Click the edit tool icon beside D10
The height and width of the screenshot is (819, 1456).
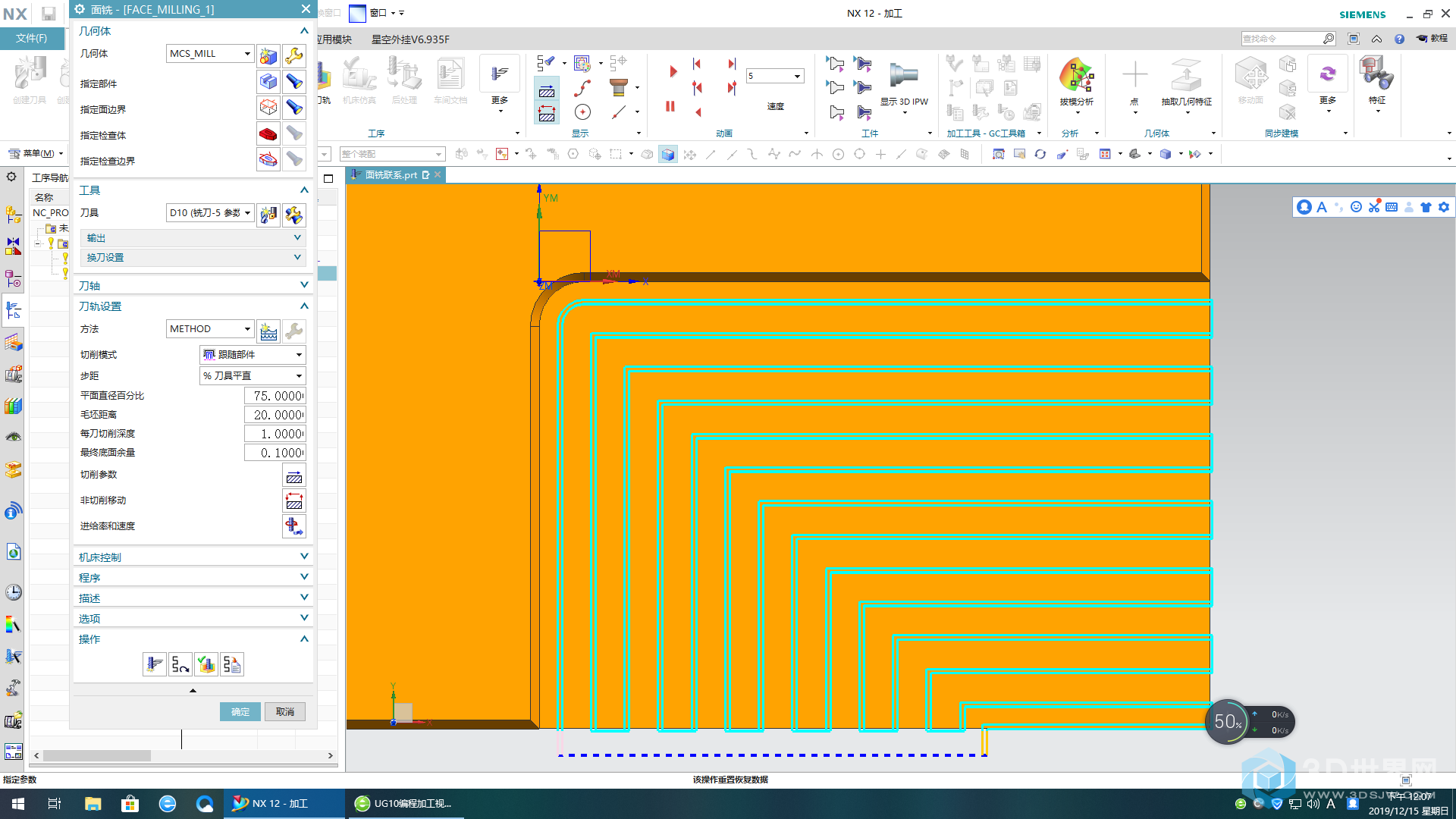point(294,215)
